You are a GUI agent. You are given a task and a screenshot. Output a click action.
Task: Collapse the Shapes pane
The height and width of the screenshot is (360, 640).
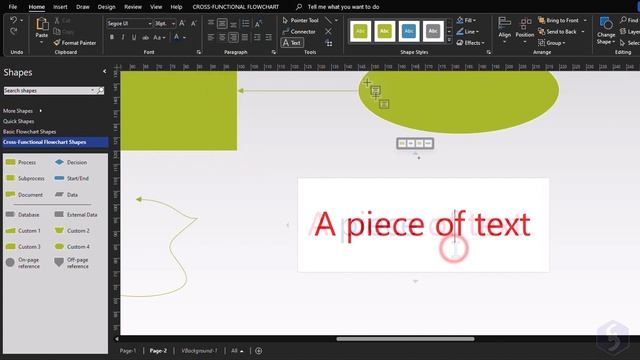coord(104,71)
